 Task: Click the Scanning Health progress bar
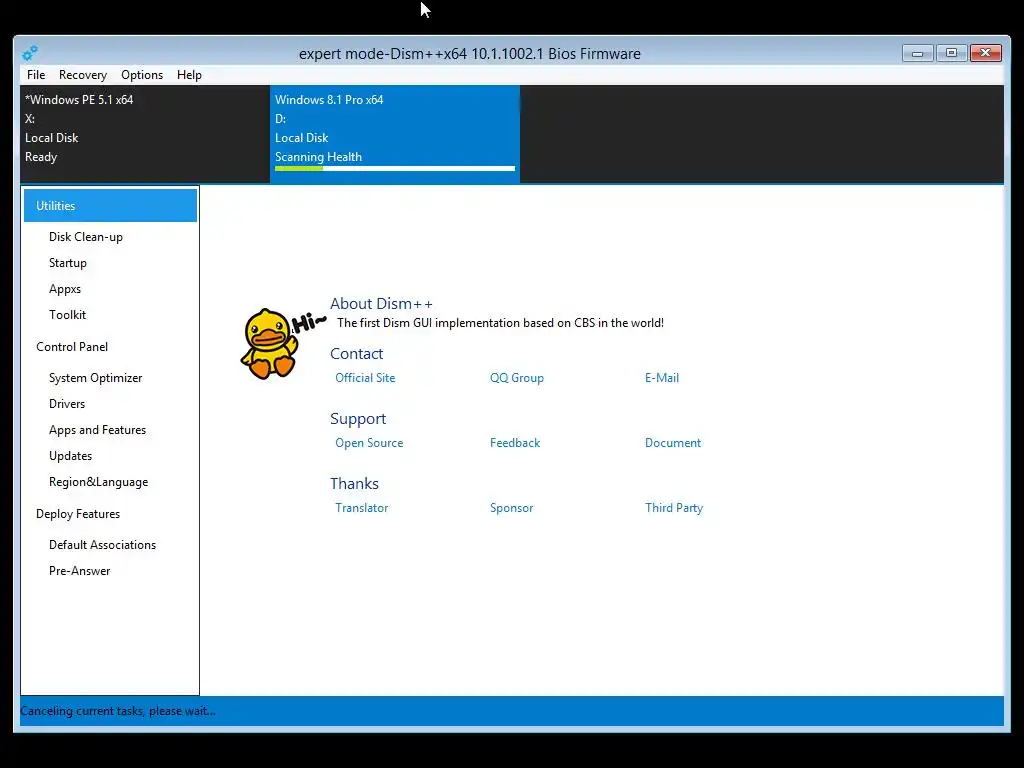pyautogui.click(x=394, y=168)
